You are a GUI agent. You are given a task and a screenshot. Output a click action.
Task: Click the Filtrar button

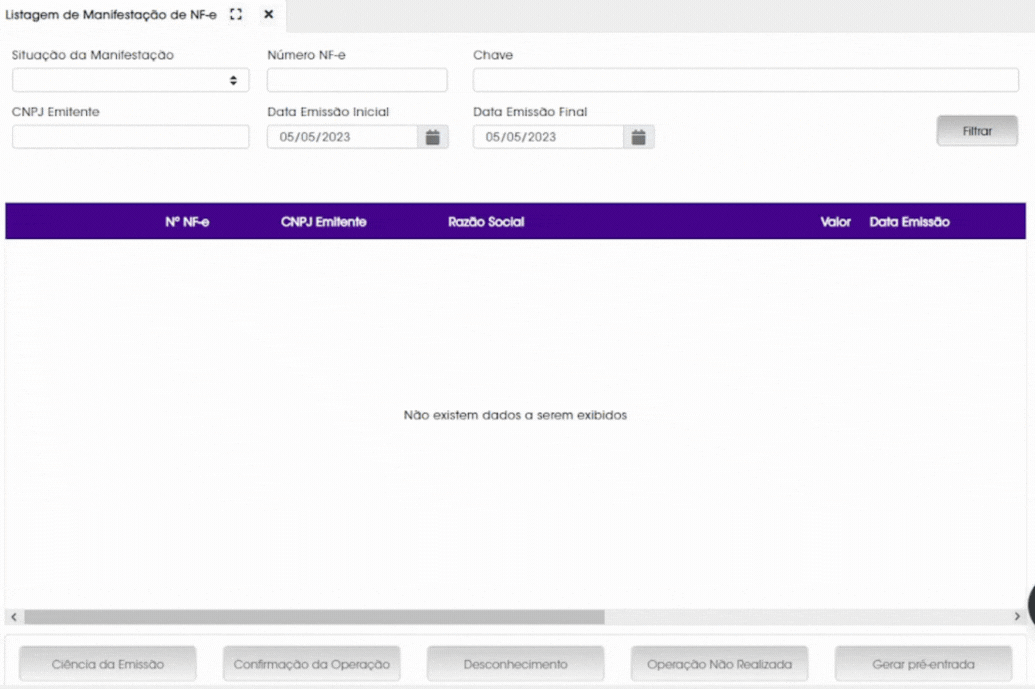point(977,131)
